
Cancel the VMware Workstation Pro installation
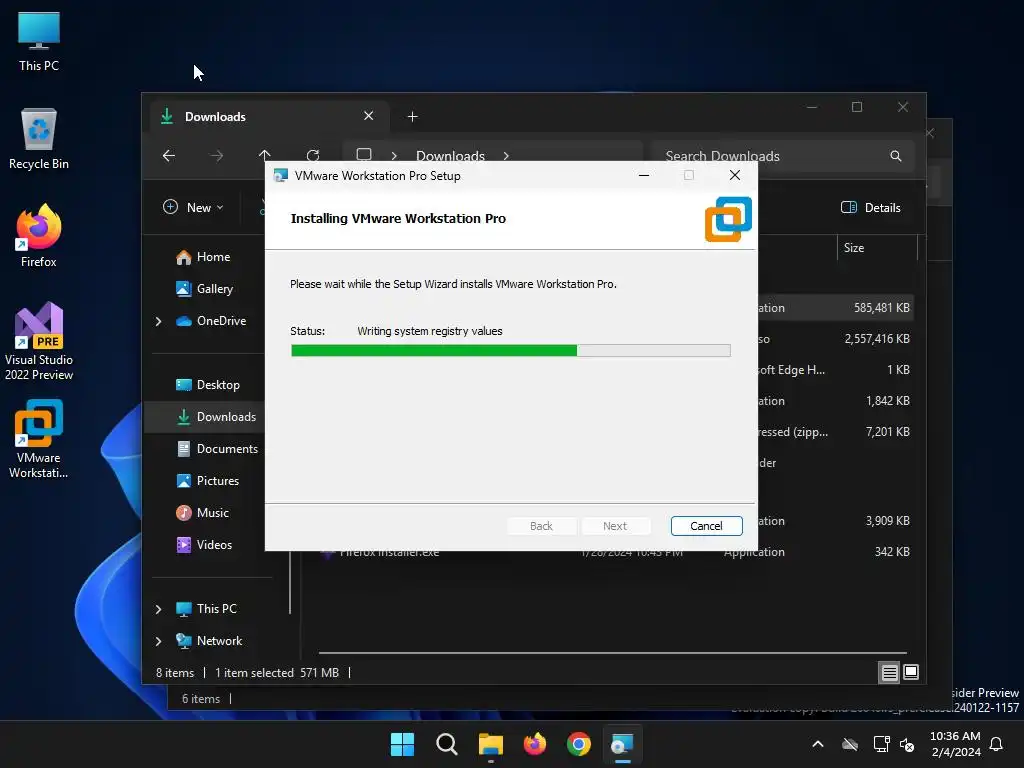click(706, 526)
